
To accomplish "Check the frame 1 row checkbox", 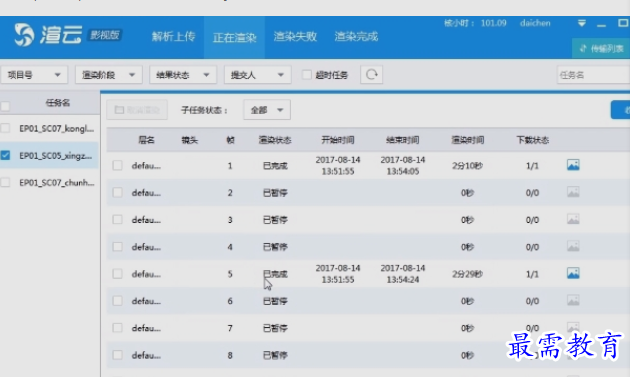I will (117, 165).
